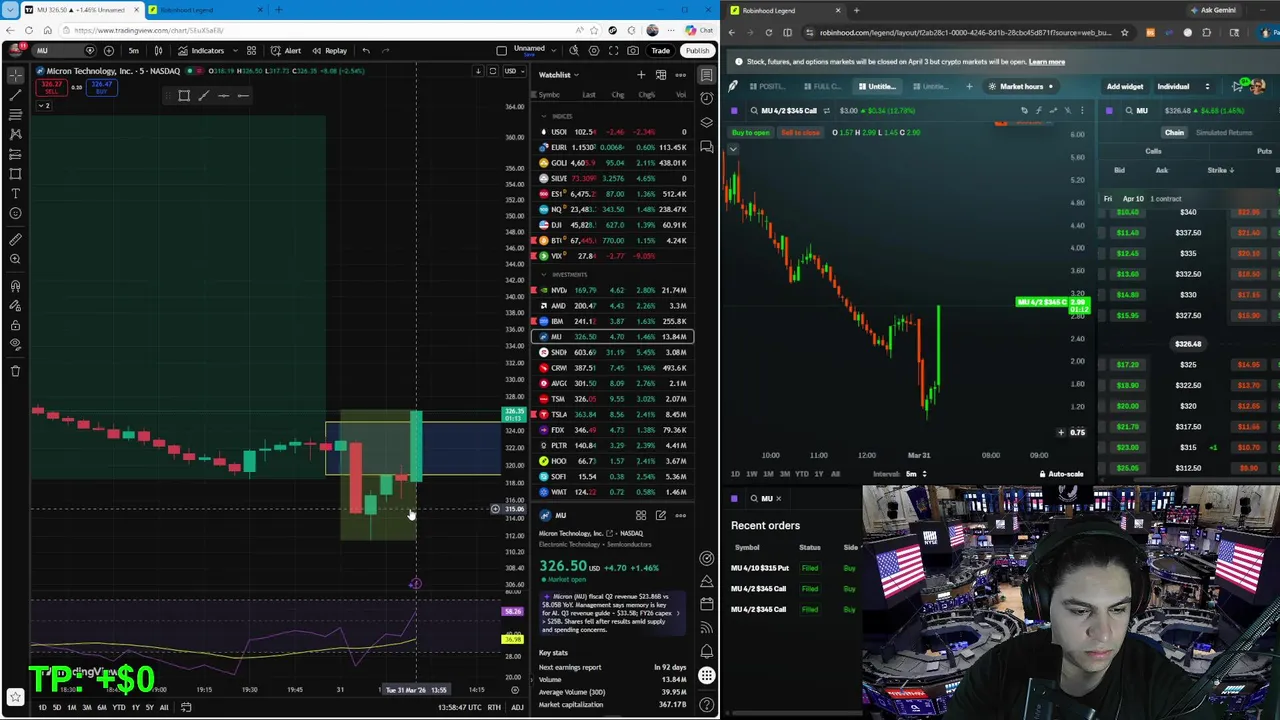Add a new Robinhood layout tab
Screen dimensions: 1280x720
(x=969, y=86)
